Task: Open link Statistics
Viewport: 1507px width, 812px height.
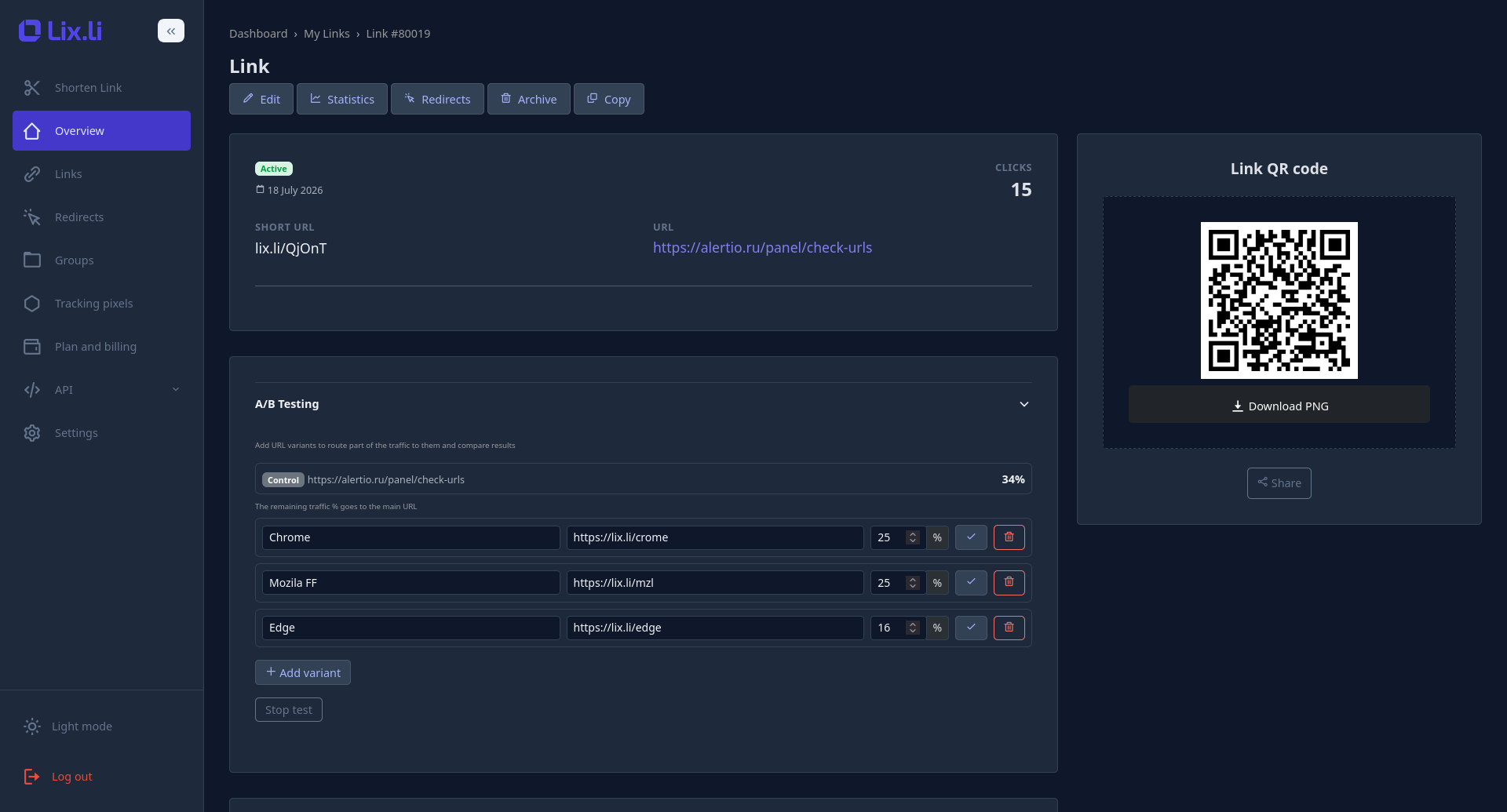Action: point(342,99)
